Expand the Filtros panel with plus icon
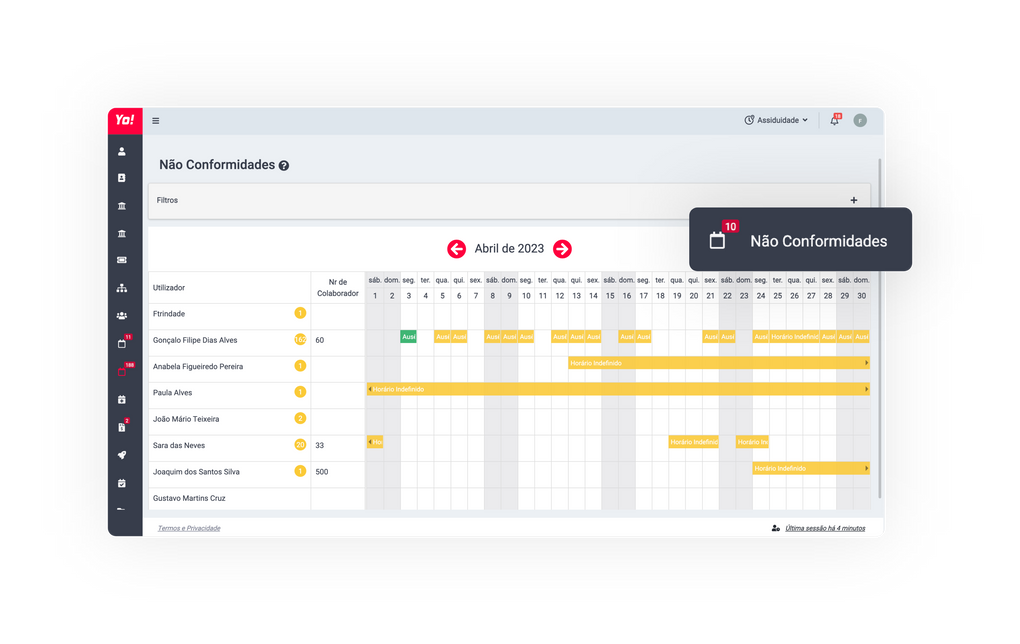The width and height of the screenshot is (1020, 644). click(x=854, y=200)
